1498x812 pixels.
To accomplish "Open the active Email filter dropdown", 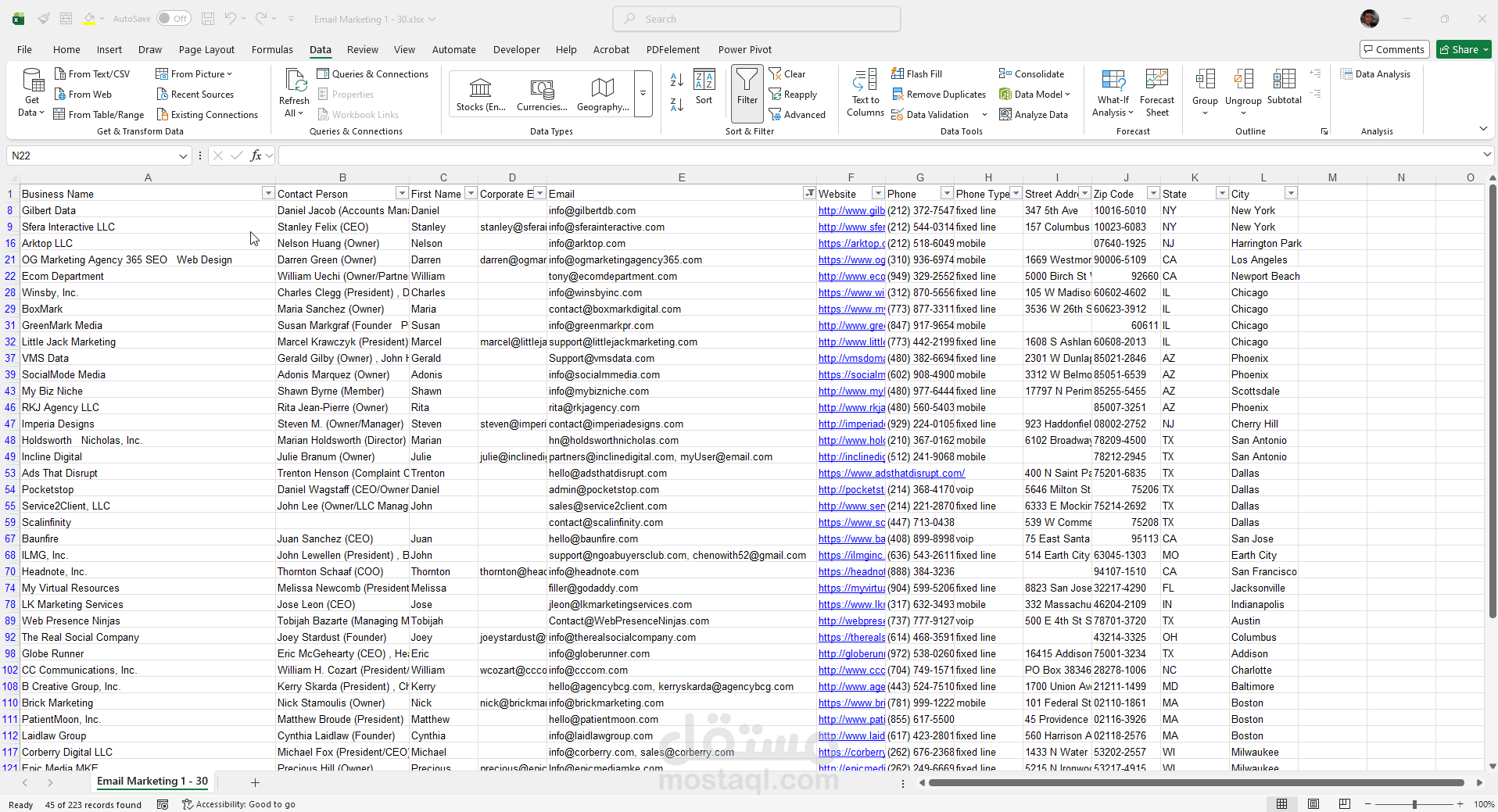I will 809,193.
